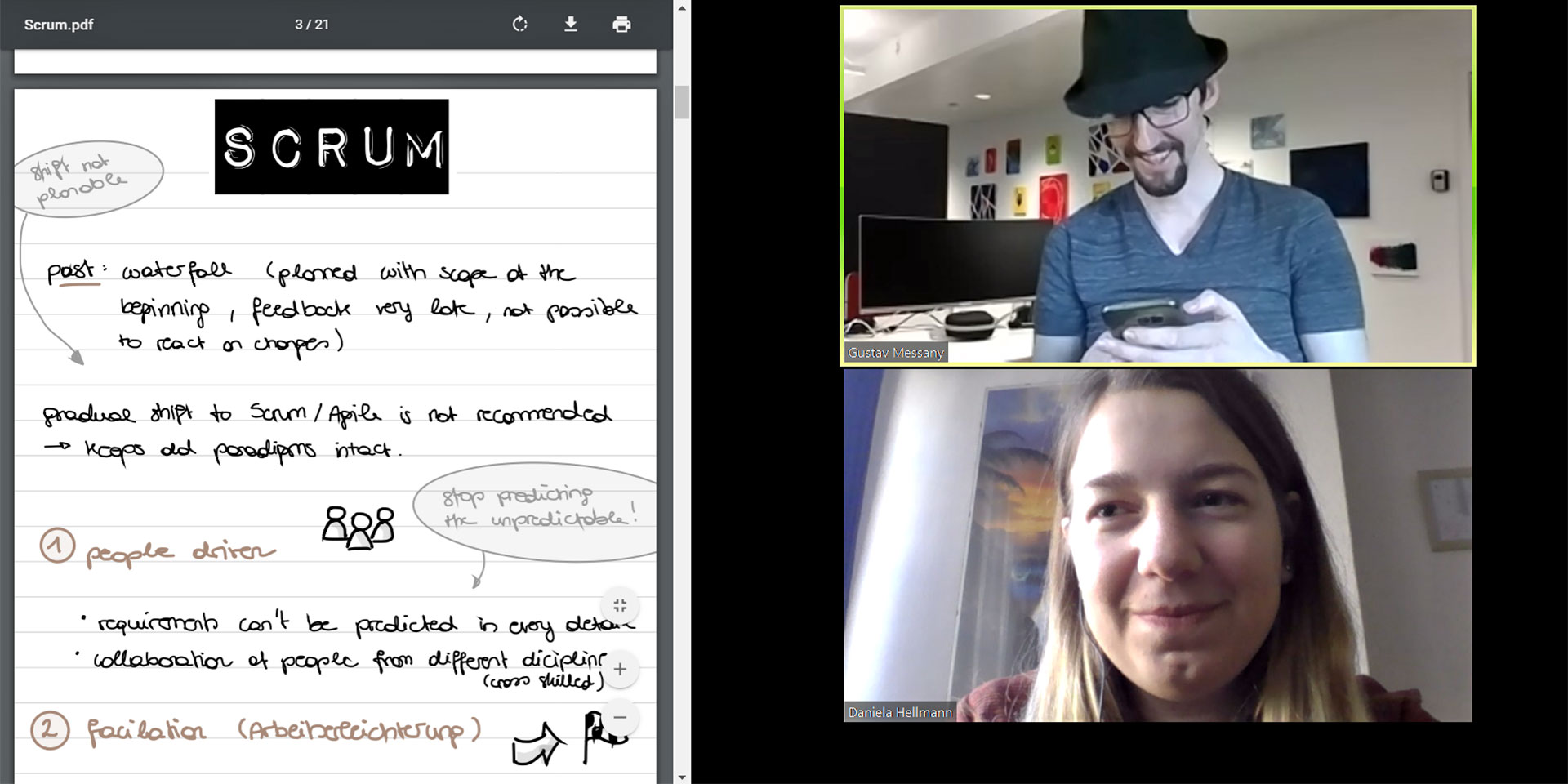Viewport: 1568px width, 784px height.
Task: Click the 'stop predicting the unpredictable' bubble
Action: click(x=536, y=511)
